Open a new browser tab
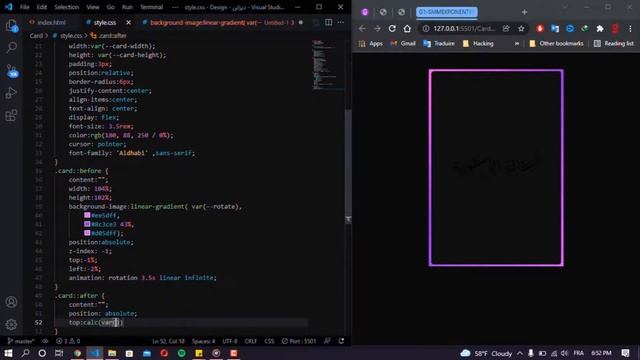640x360 pixels. (524, 12)
